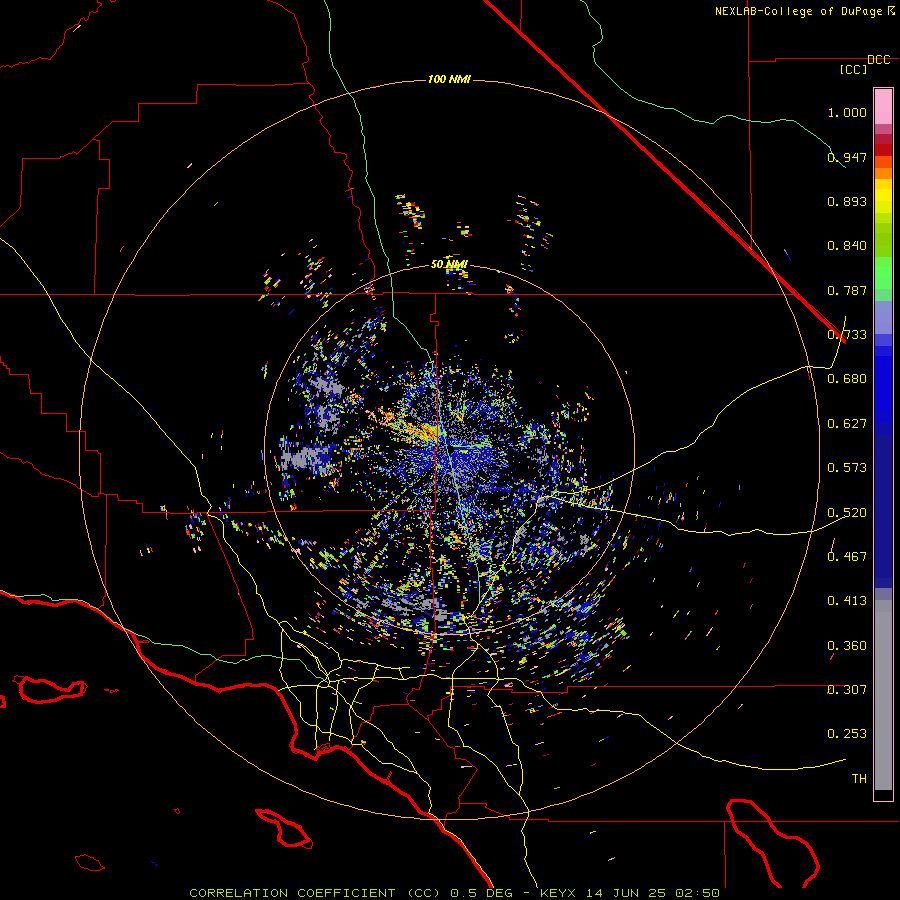This screenshot has width=900, height=900.
Task: Click the 0.573 color scale value
Action: pos(847,468)
